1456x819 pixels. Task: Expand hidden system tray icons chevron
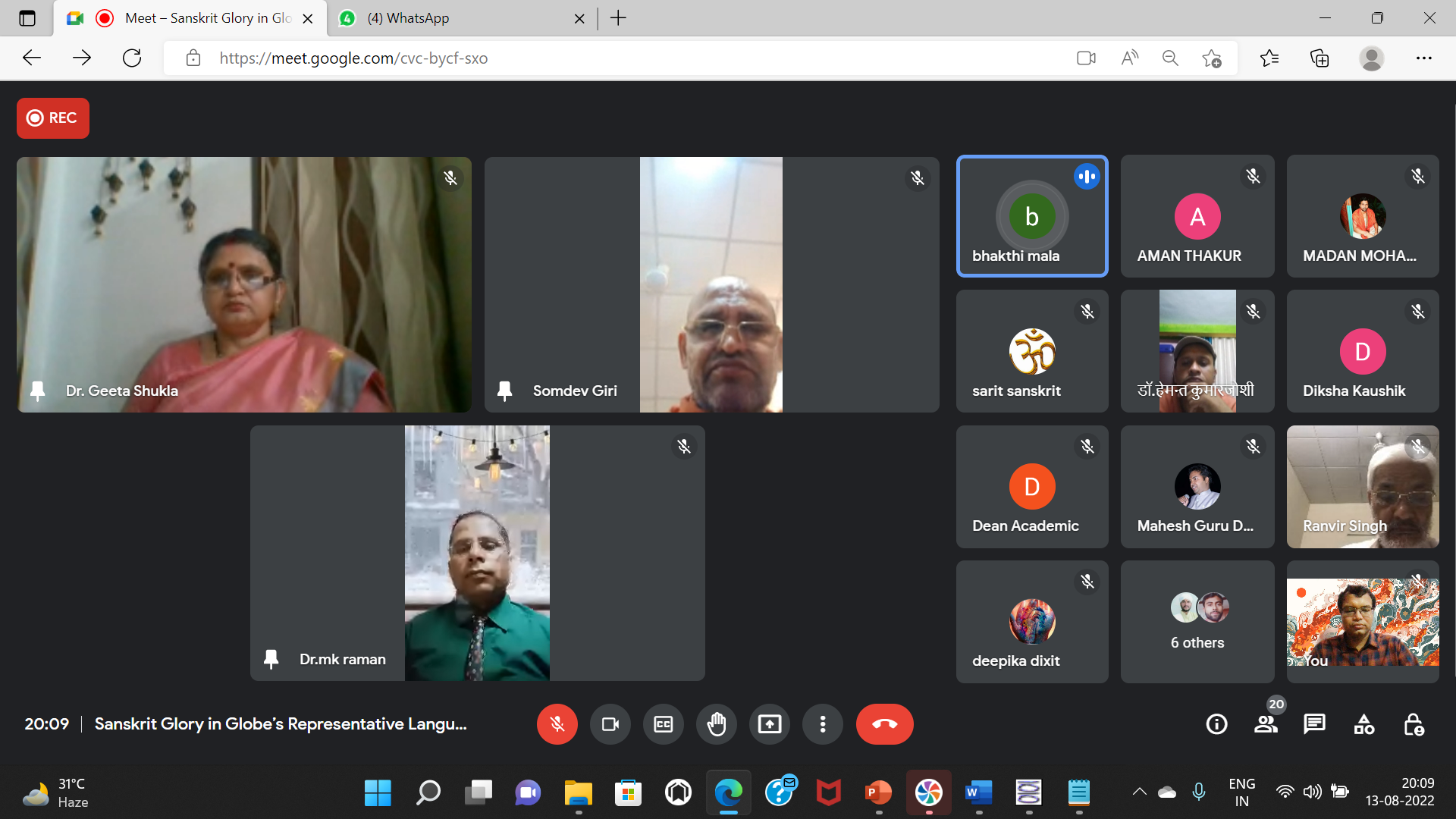point(1139,792)
